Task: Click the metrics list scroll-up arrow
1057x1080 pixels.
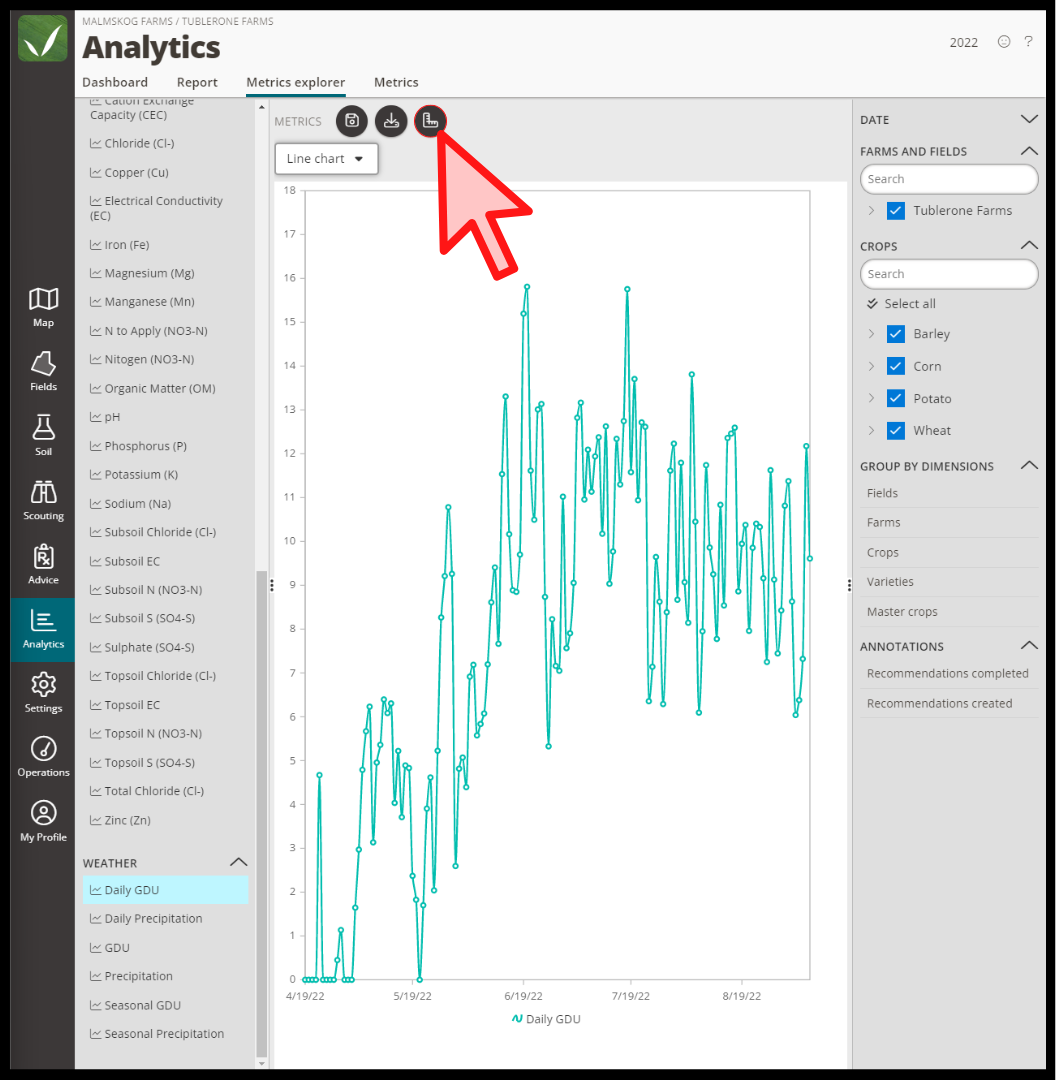Action: (x=262, y=107)
